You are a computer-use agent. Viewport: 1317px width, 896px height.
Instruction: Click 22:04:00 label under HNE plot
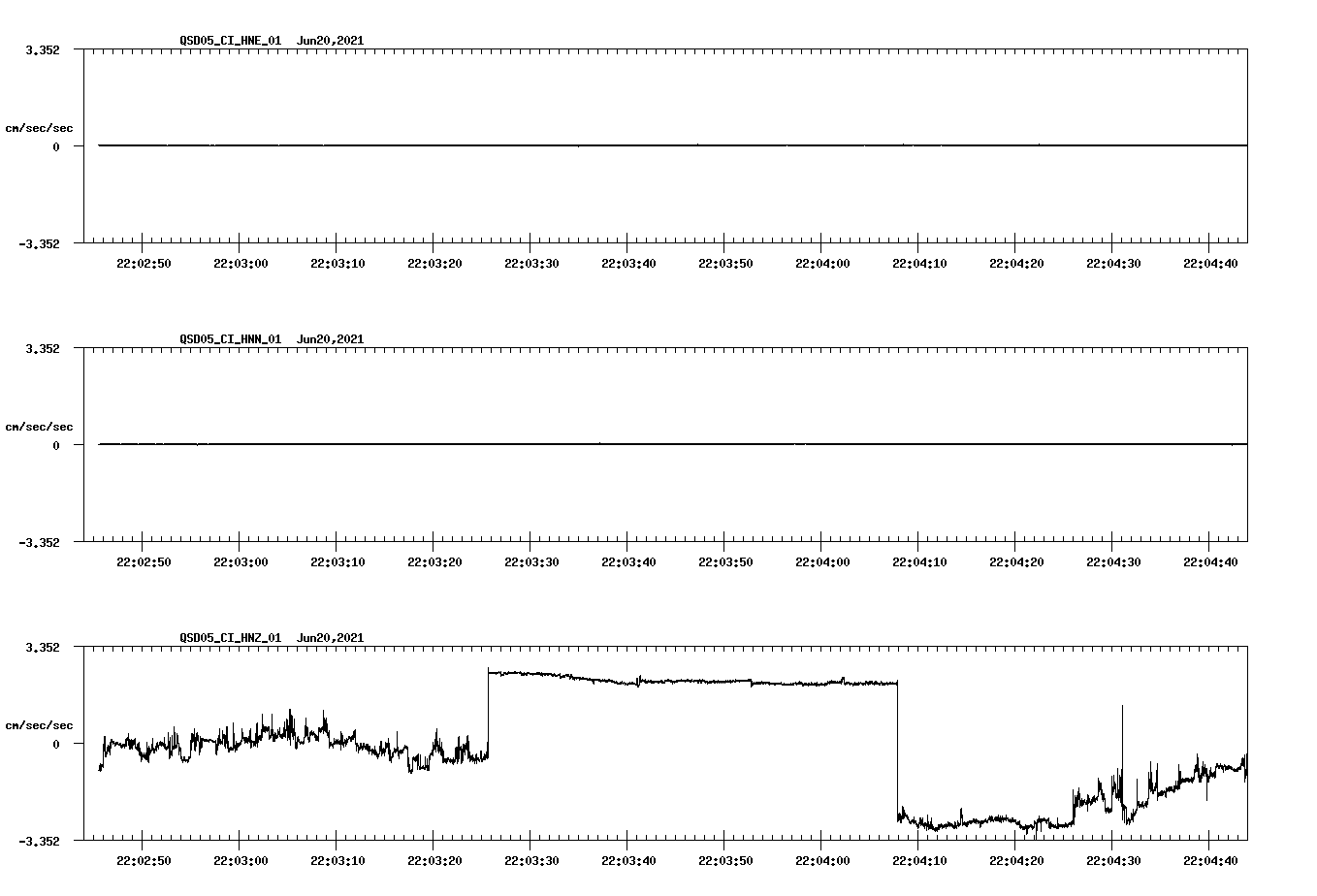822,264
